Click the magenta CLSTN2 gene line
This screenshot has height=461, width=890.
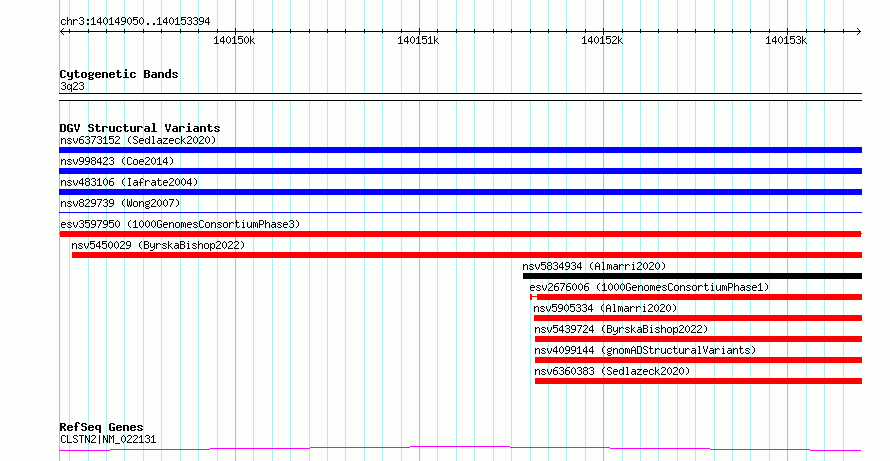click(460, 449)
